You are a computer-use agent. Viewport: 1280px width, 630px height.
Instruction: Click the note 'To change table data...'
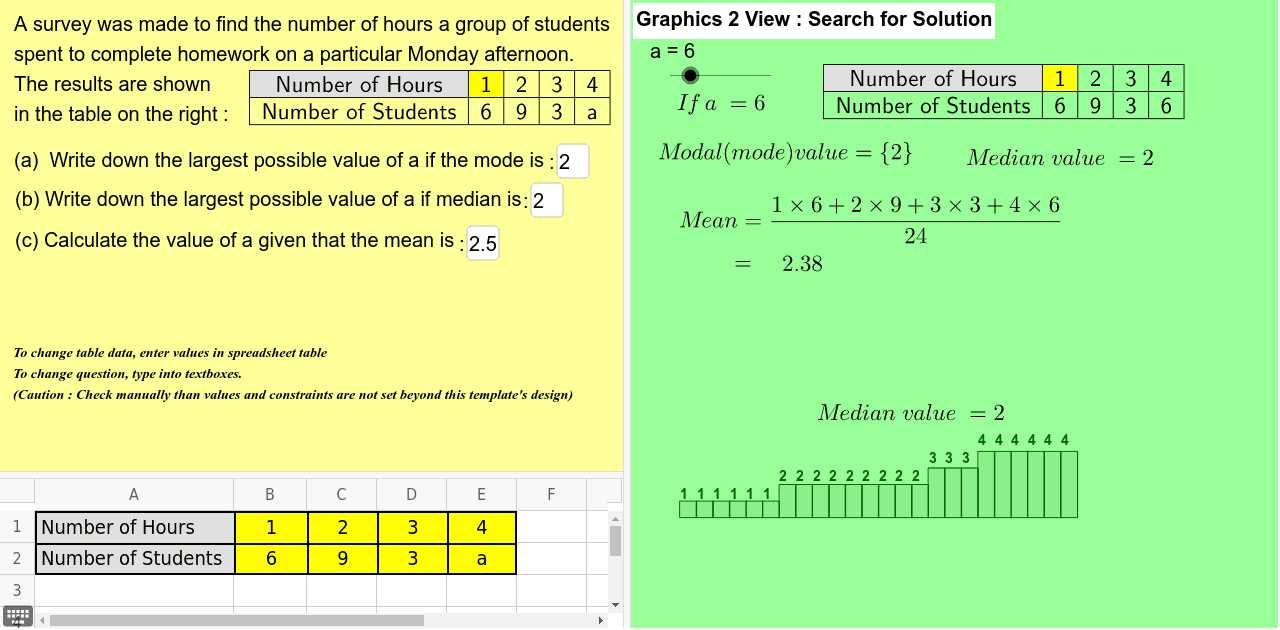170,353
